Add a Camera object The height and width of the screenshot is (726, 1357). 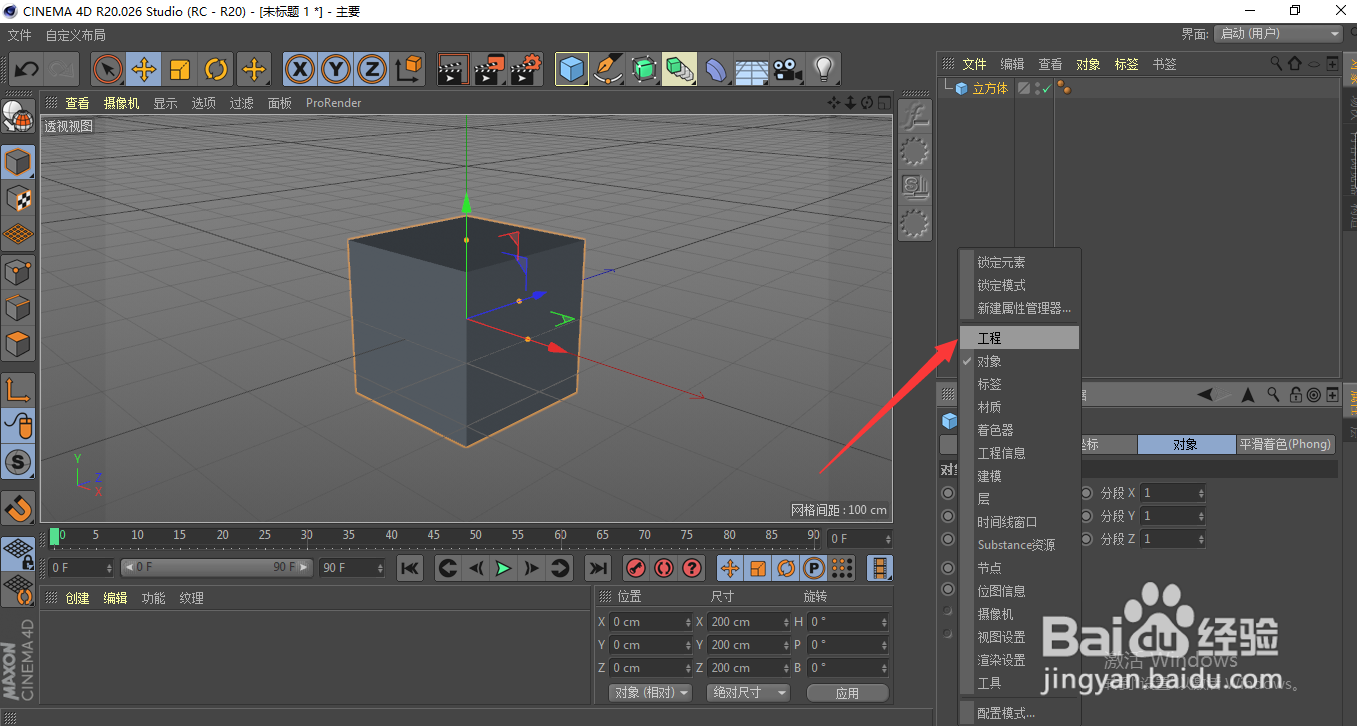click(x=787, y=69)
